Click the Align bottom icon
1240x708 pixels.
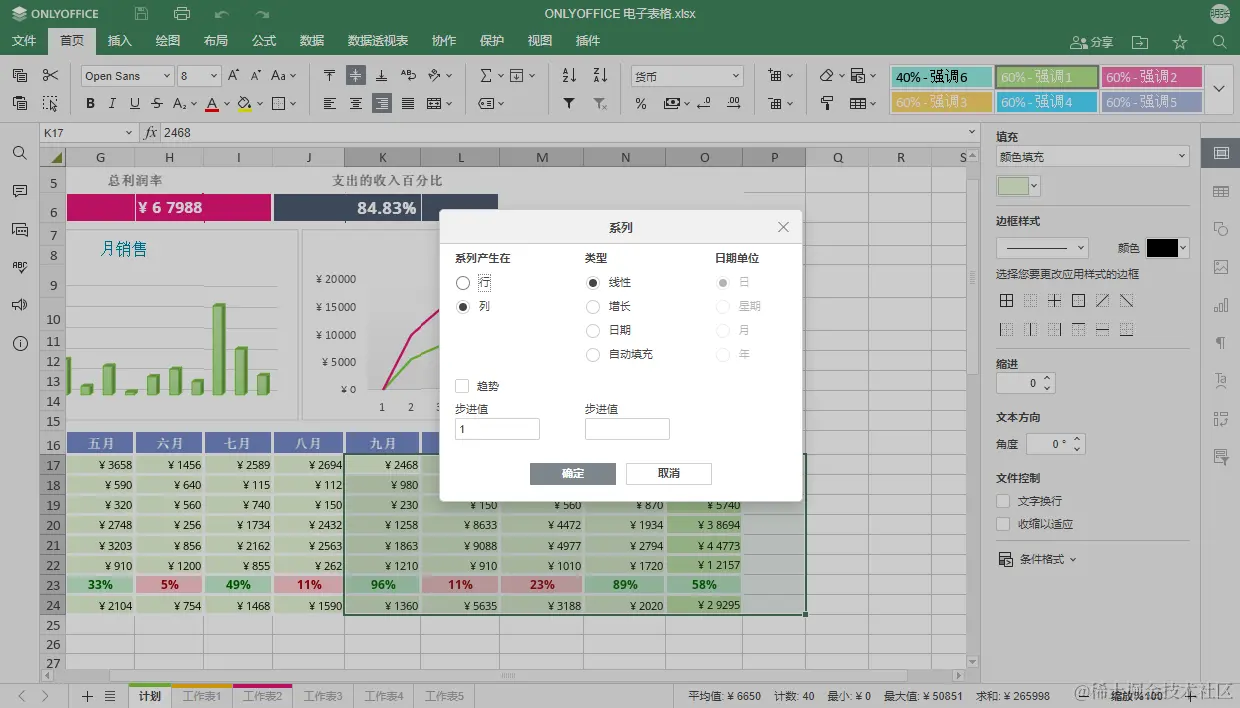(x=382, y=76)
